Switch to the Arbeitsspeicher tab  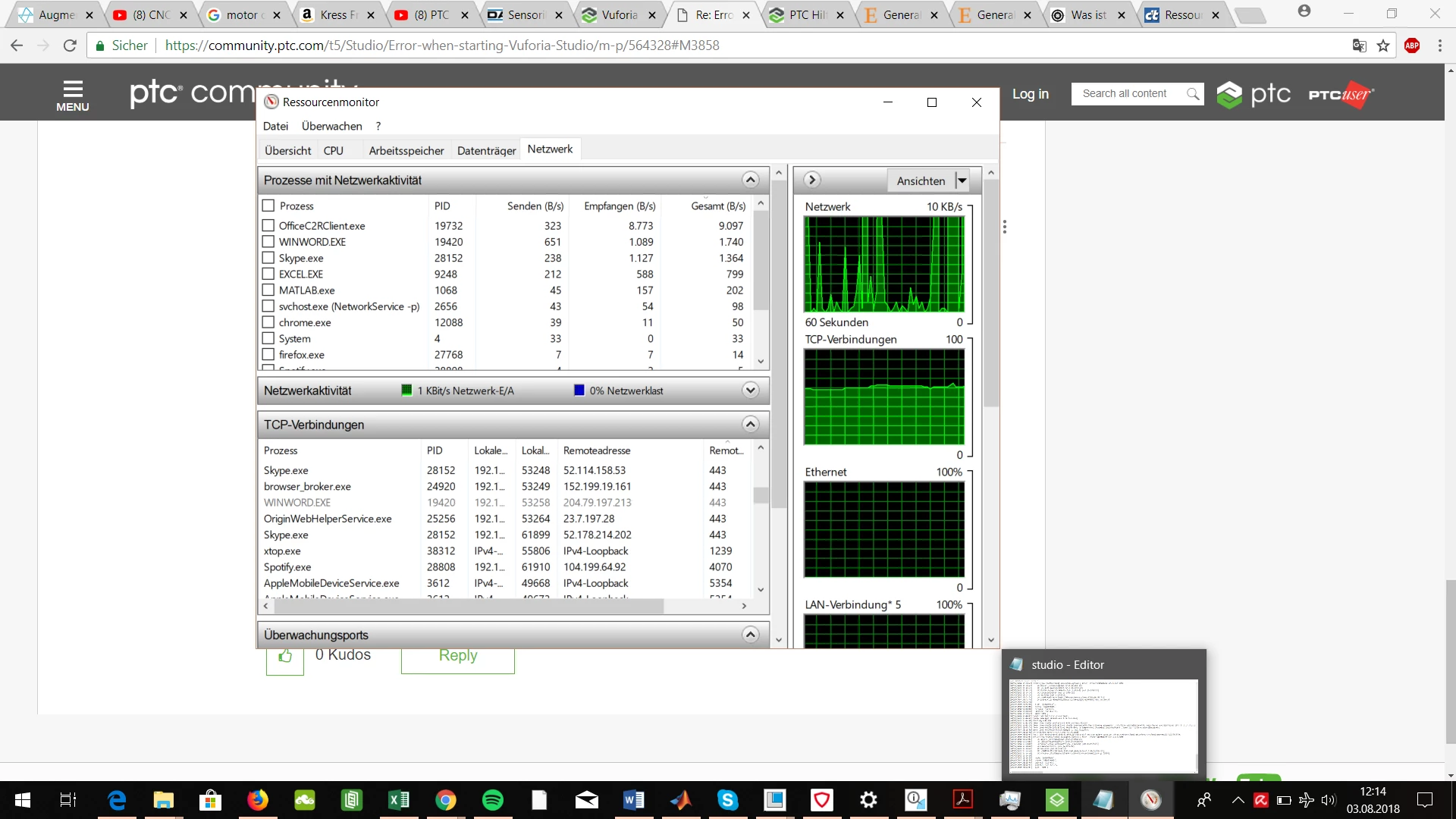point(406,151)
